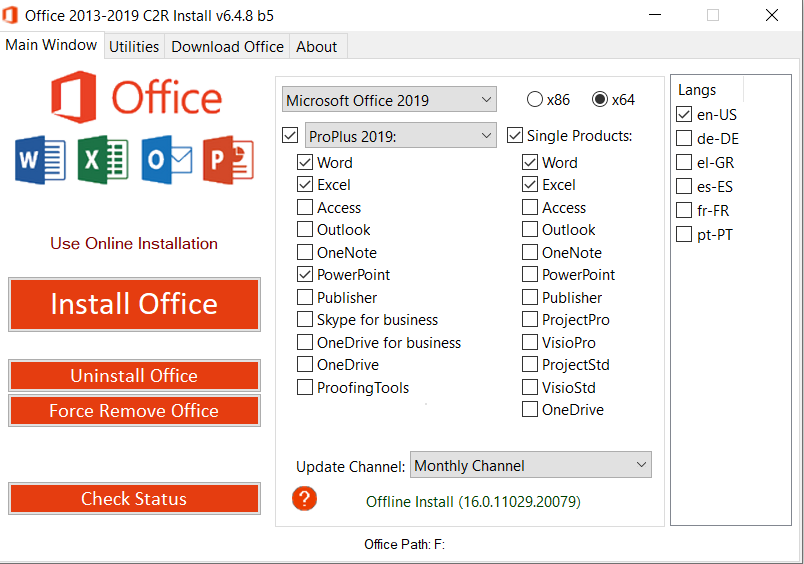Click the Word logo icon
This screenshot has width=804, height=564.
41,160
